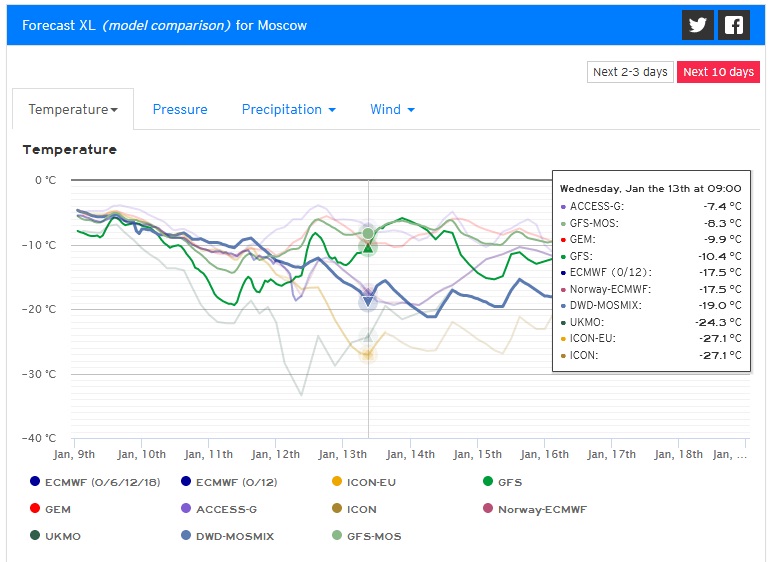
Task: Toggle UKMO series in legend
Action: pyautogui.click(x=55, y=536)
